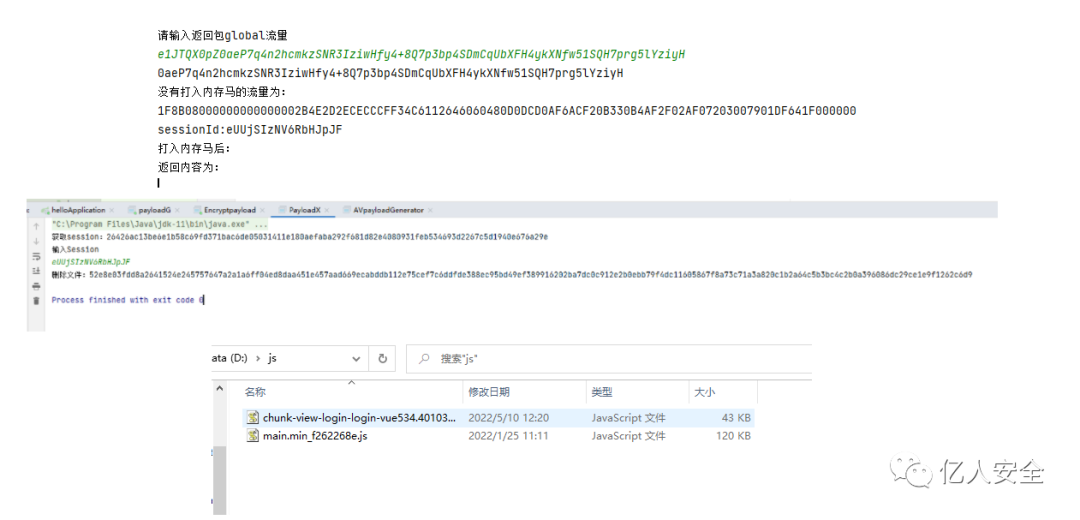Image resolution: width=1080 pixels, height=520 pixels.
Task: Click the AVpayloadGenerator tab icon
Action: [x=347, y=210]
